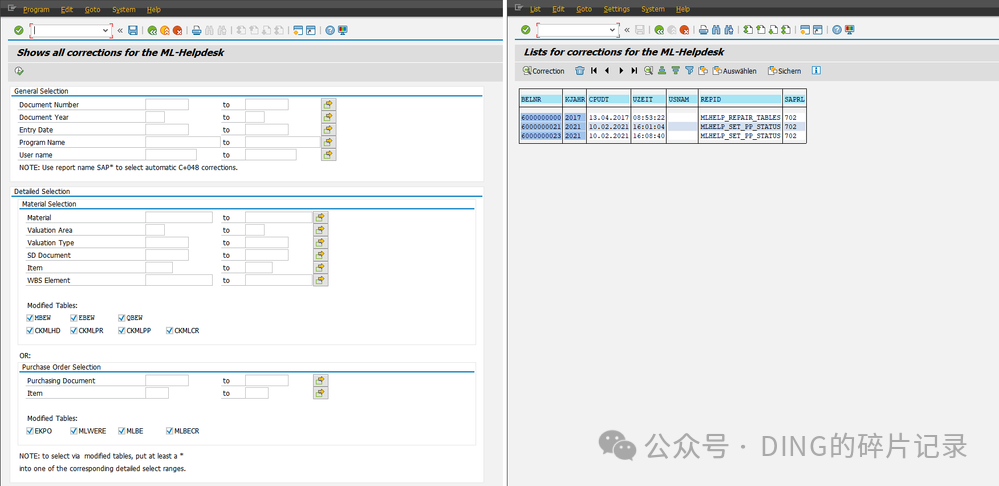Open multiple selection for Purchasing Document

320,380
